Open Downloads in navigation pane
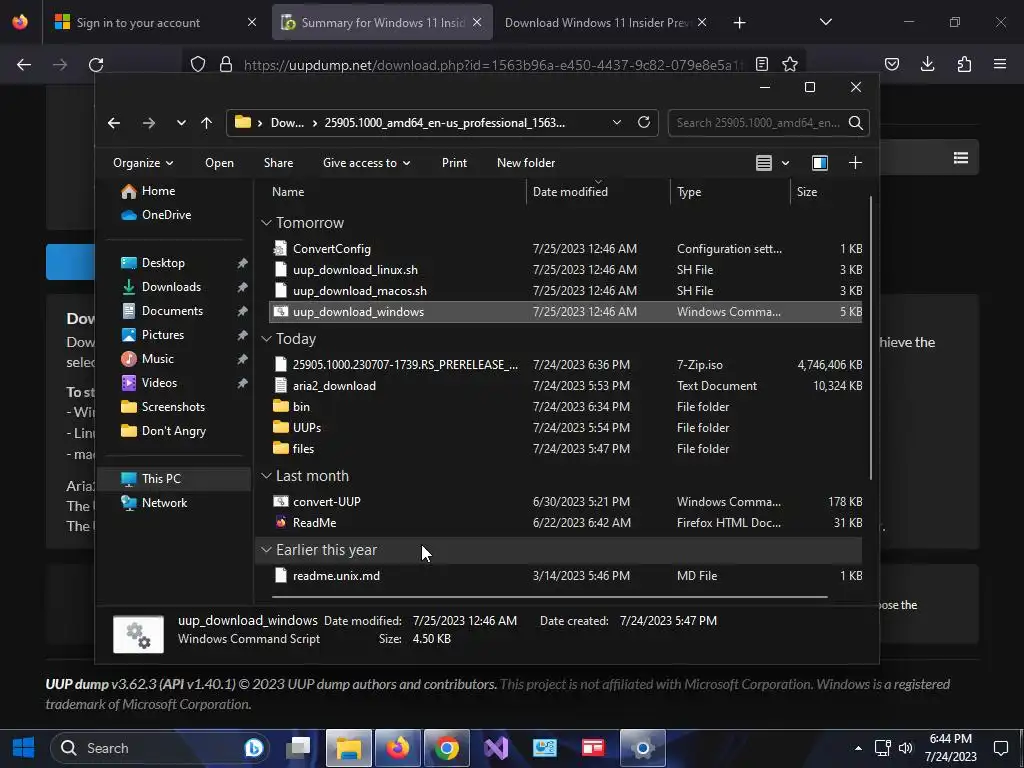This screenshot has width=1024, height=768. pyautogui.click(x=171, y=287)
